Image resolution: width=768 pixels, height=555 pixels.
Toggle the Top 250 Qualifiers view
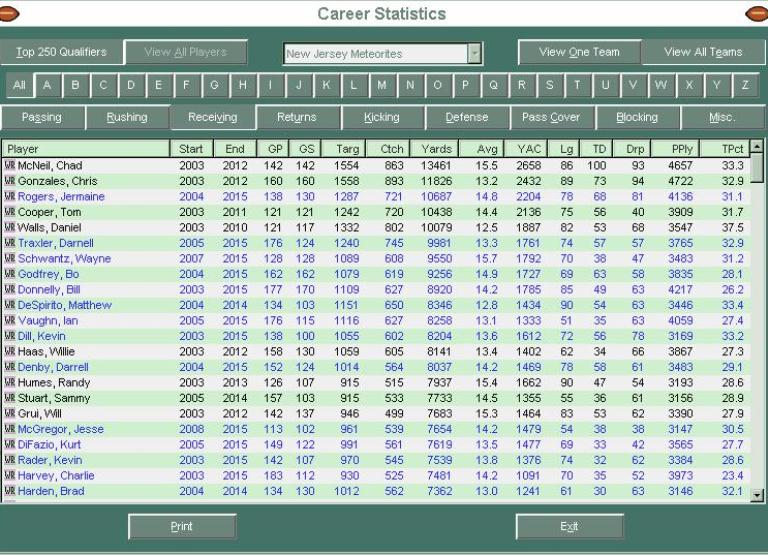point(60,53)
